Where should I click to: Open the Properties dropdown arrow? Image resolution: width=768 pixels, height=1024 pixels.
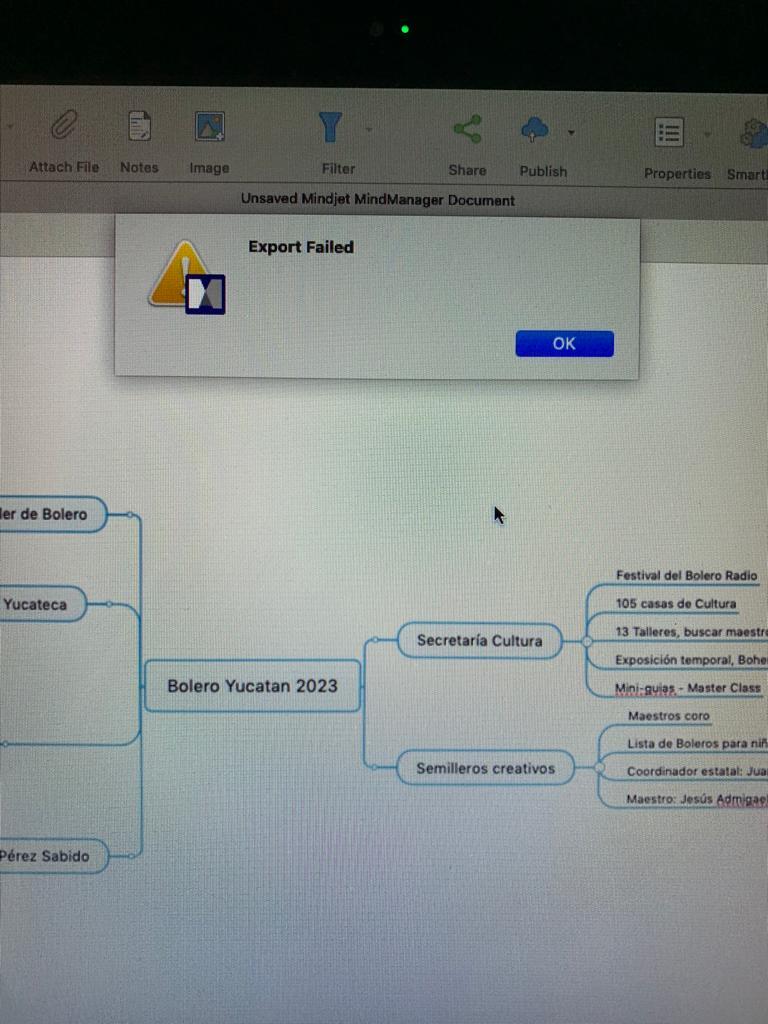(x=706, y=134)
